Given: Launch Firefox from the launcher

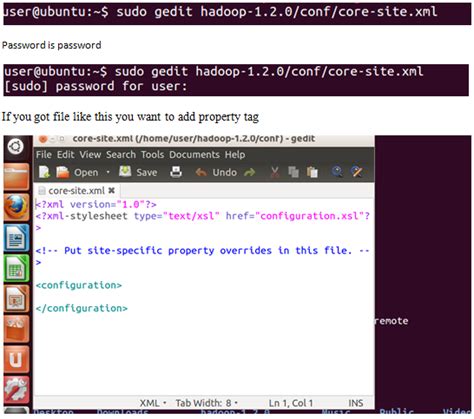Looking at the screenshot, I should tap(16, 207).
